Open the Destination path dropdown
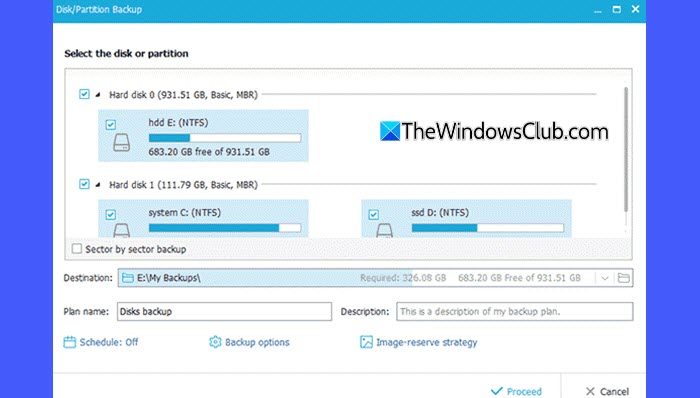Screen dimensions: 700x398 coord(604,278)
